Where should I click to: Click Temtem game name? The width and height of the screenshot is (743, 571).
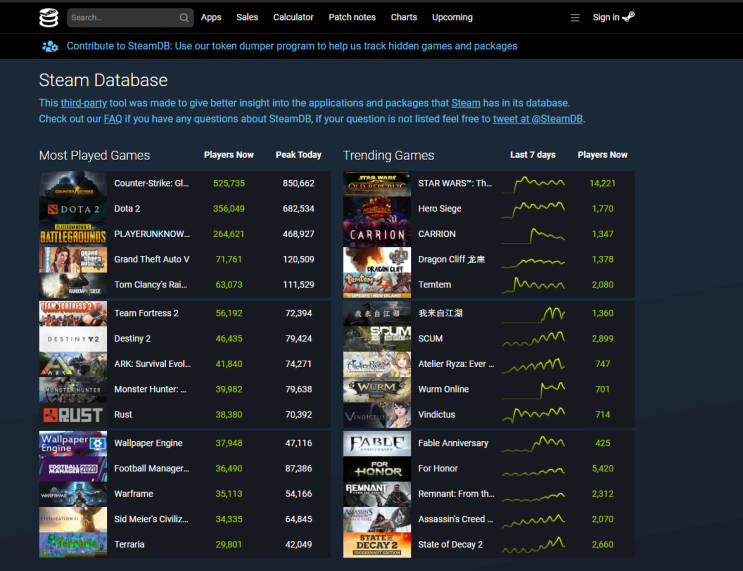click(435, 285)
